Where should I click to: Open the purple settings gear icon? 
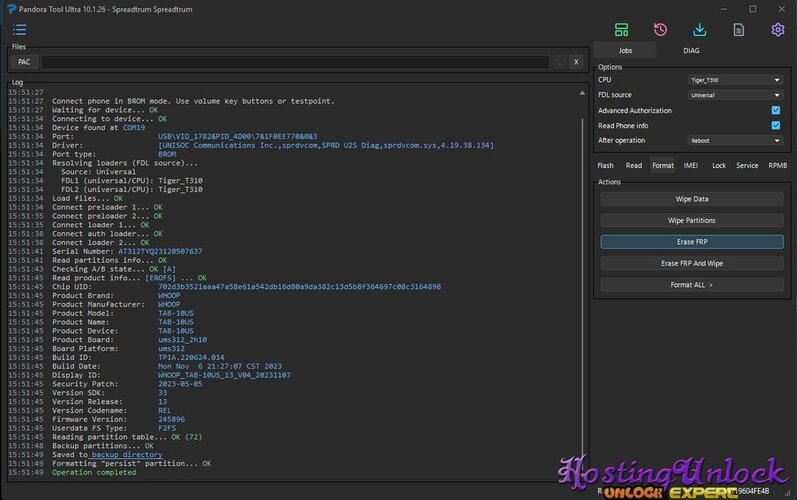point(778,29)
